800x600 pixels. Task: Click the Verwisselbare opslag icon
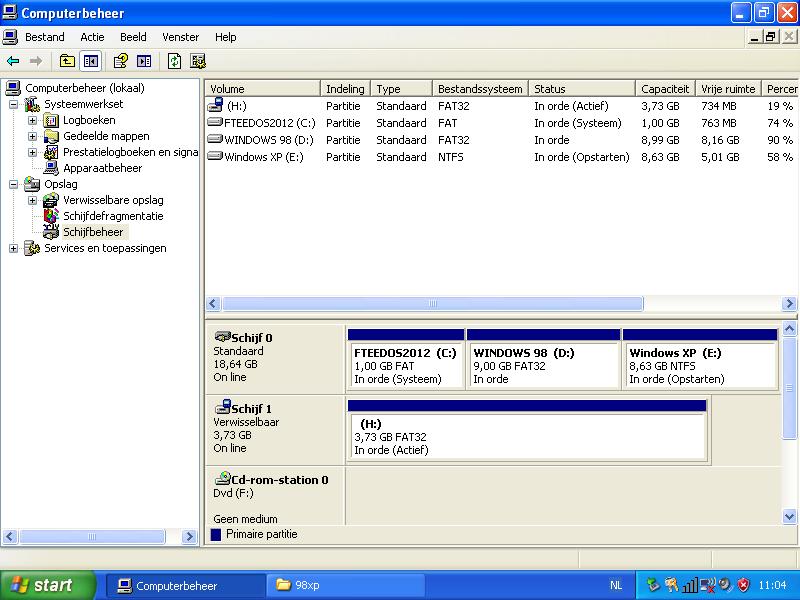(51, 200)
